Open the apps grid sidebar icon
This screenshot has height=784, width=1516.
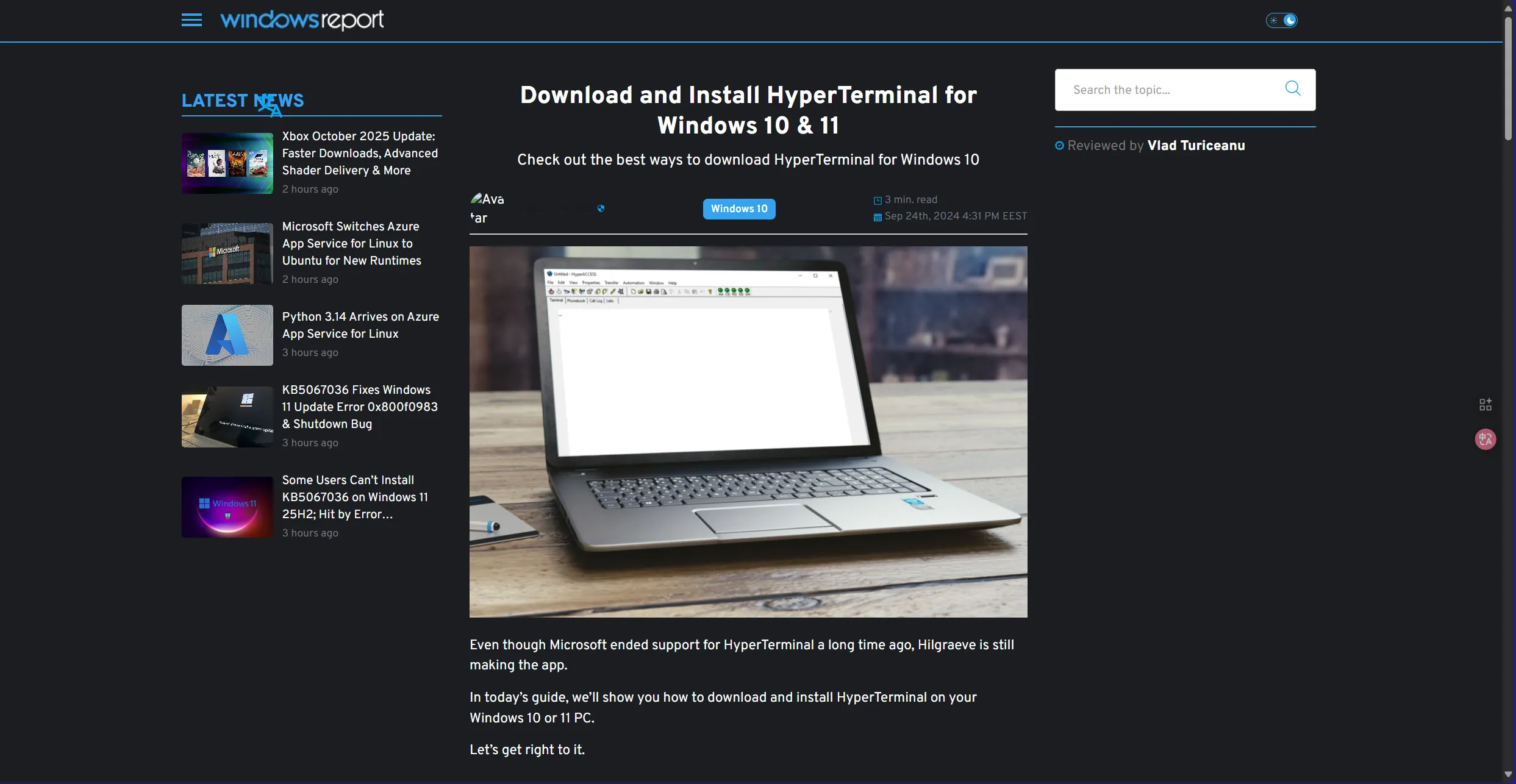1485,404
